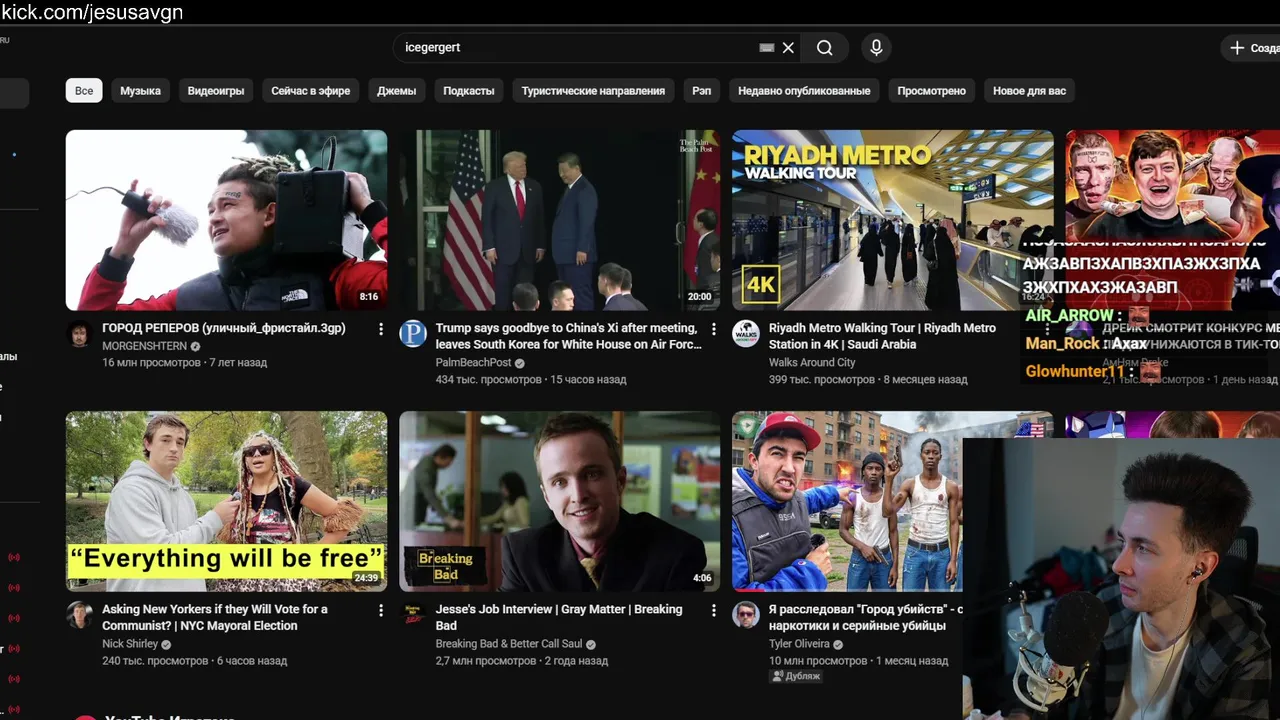
Task: Click title Jesse's Job Interview Gray Matter
Action: pyautogui.click(x=558, y=617)
